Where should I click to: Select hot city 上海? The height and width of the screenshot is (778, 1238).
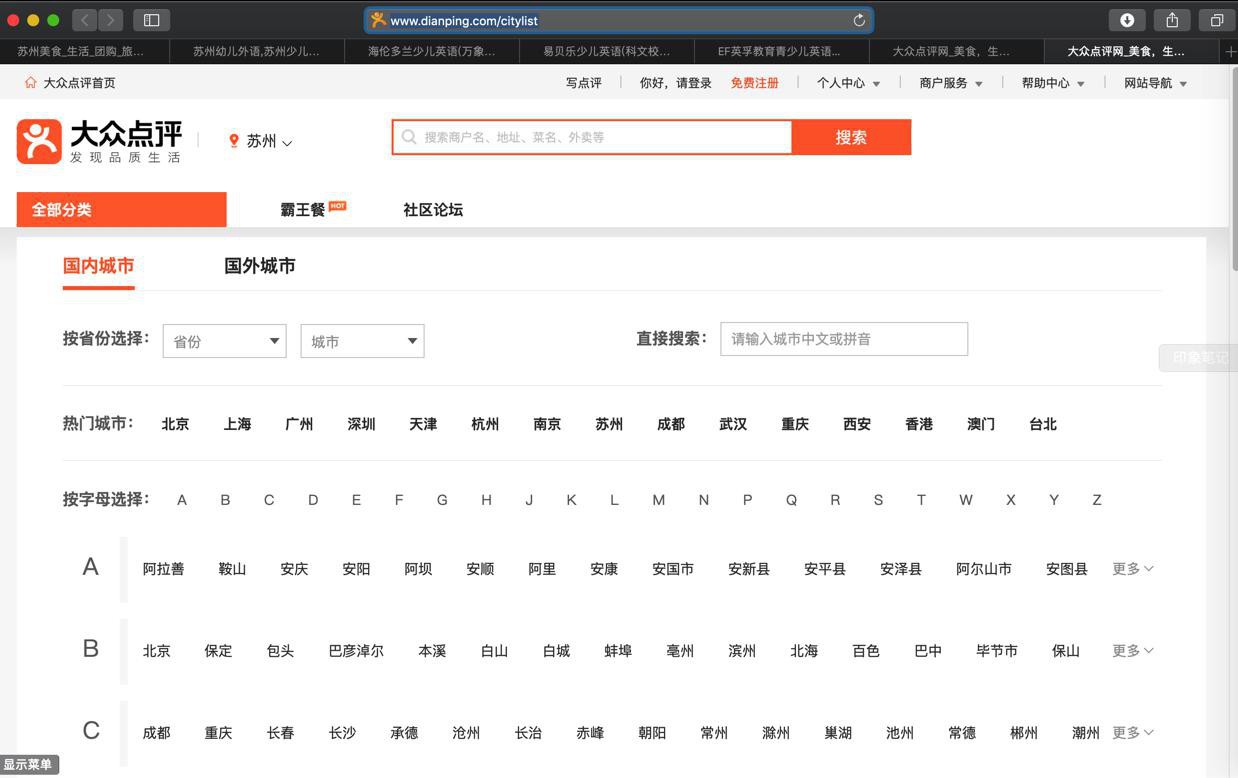click(x=238, y=424)
